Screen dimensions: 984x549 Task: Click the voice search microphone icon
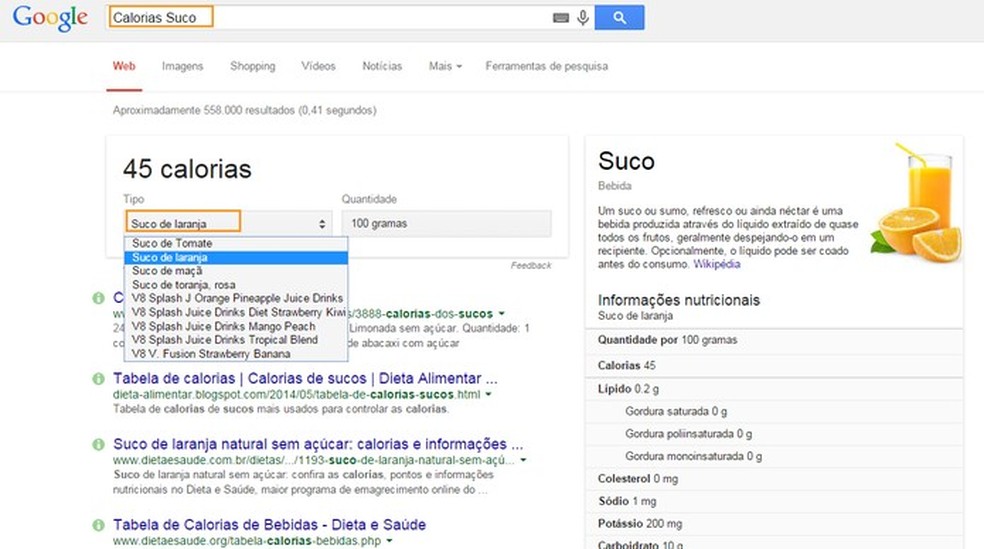[583, 17]
